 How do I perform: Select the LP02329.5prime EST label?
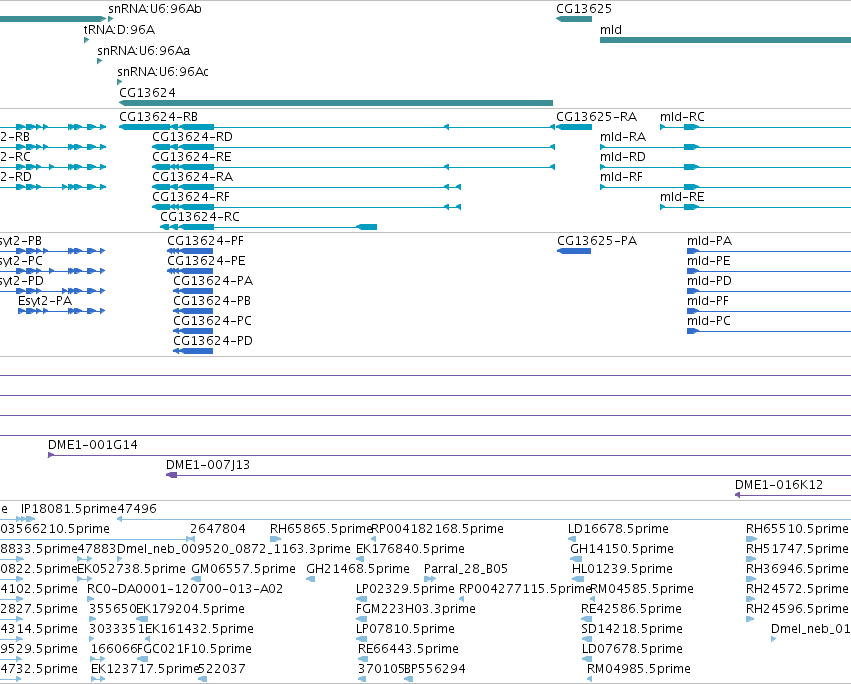405,590
